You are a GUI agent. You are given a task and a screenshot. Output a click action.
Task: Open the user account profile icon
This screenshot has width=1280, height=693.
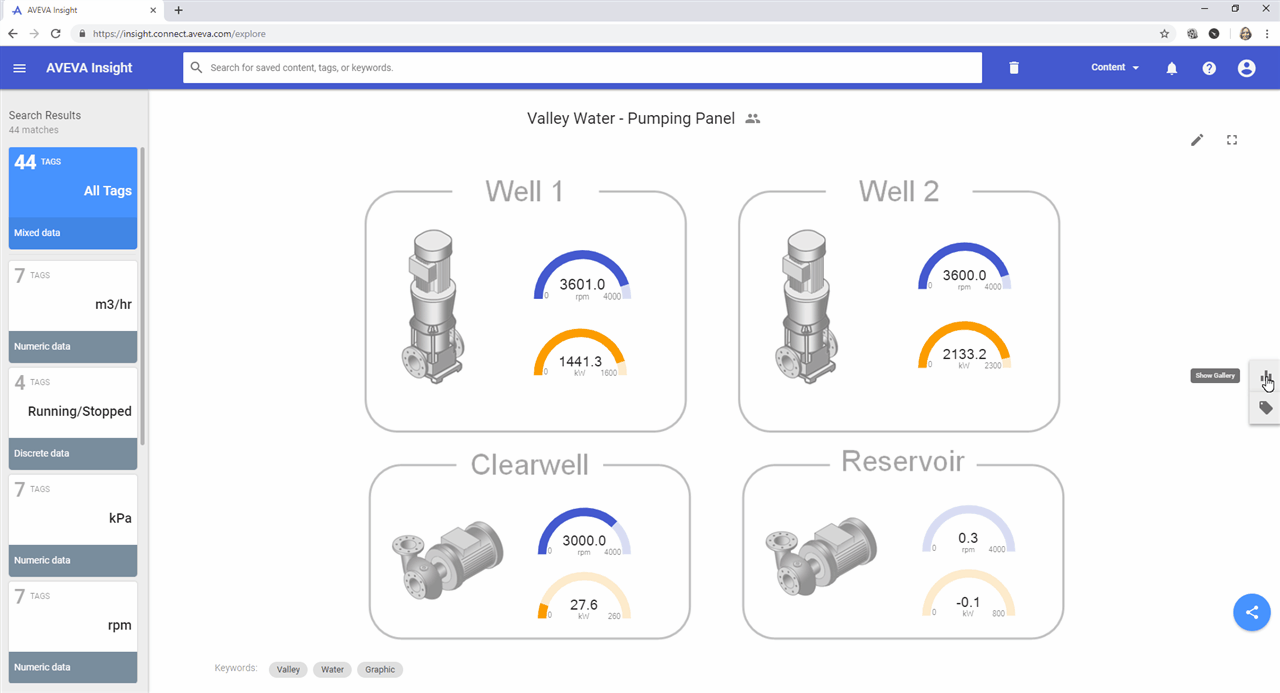pyautogui.click(x=1246, y=68)
